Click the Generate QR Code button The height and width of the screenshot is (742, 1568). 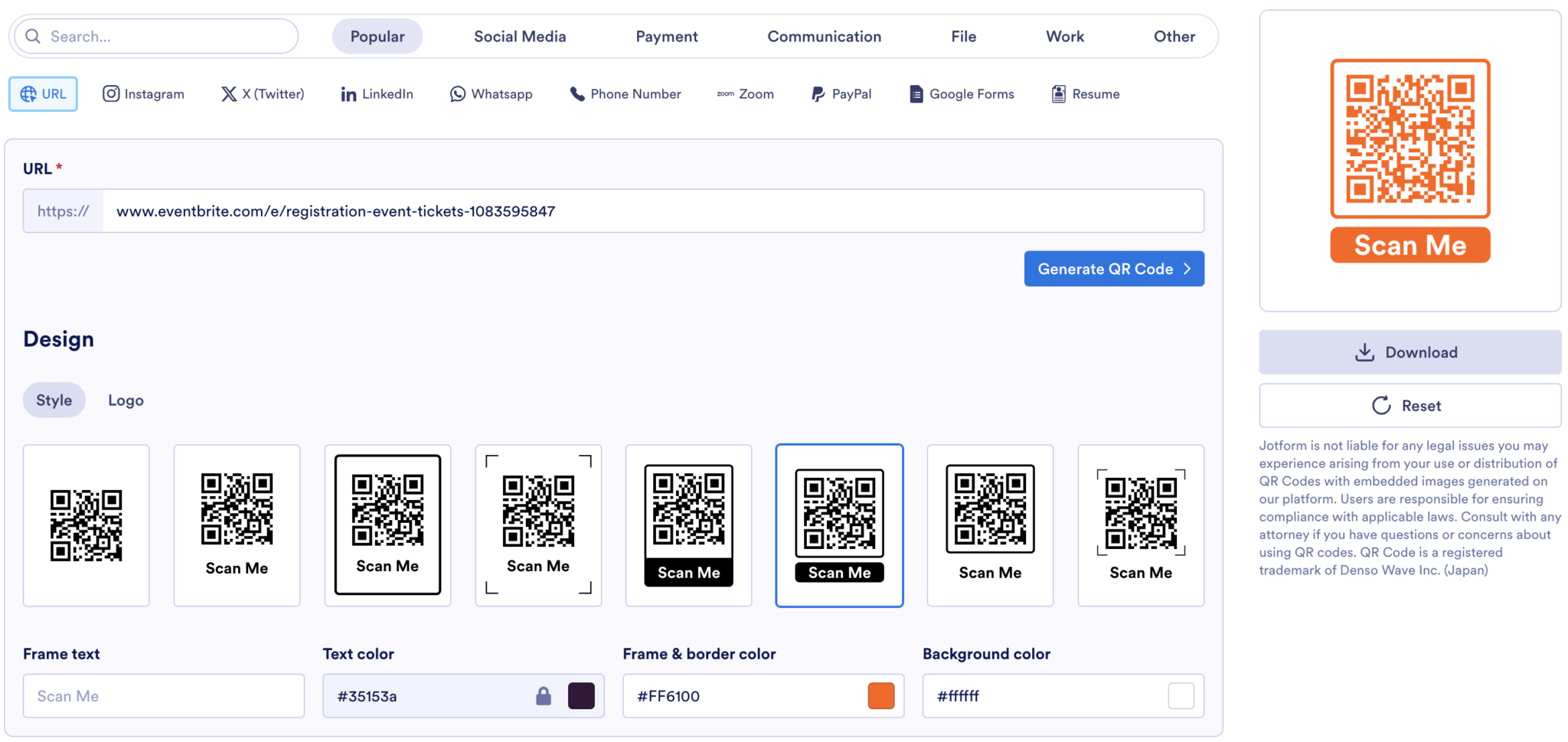click(x=1114, y=269)
